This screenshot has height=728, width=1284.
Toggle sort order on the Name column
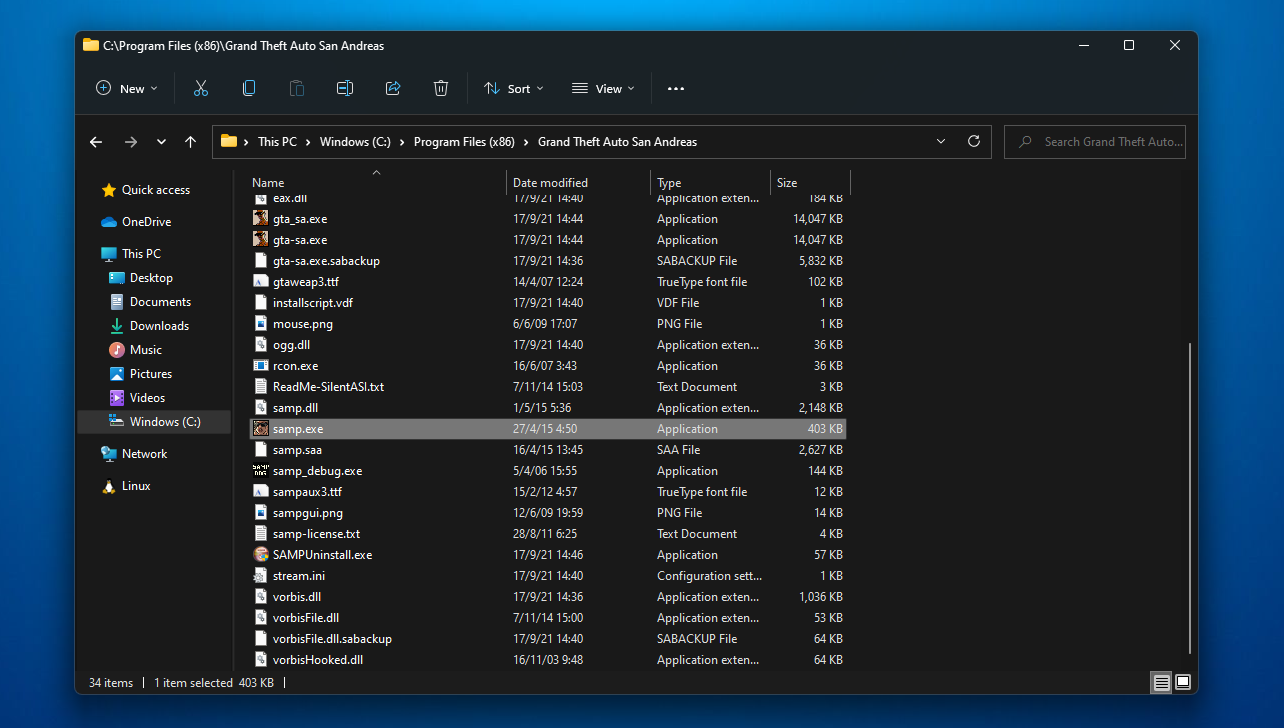pyautogui.click(x=267, y=182)
